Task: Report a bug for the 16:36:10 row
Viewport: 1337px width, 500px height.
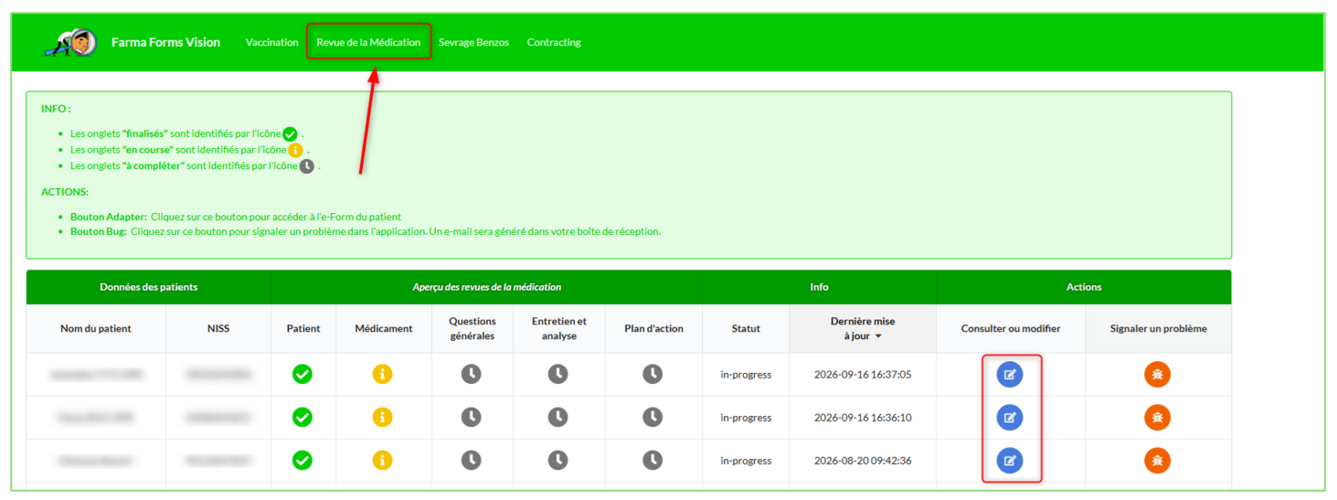Action: tap(1158, 418)
